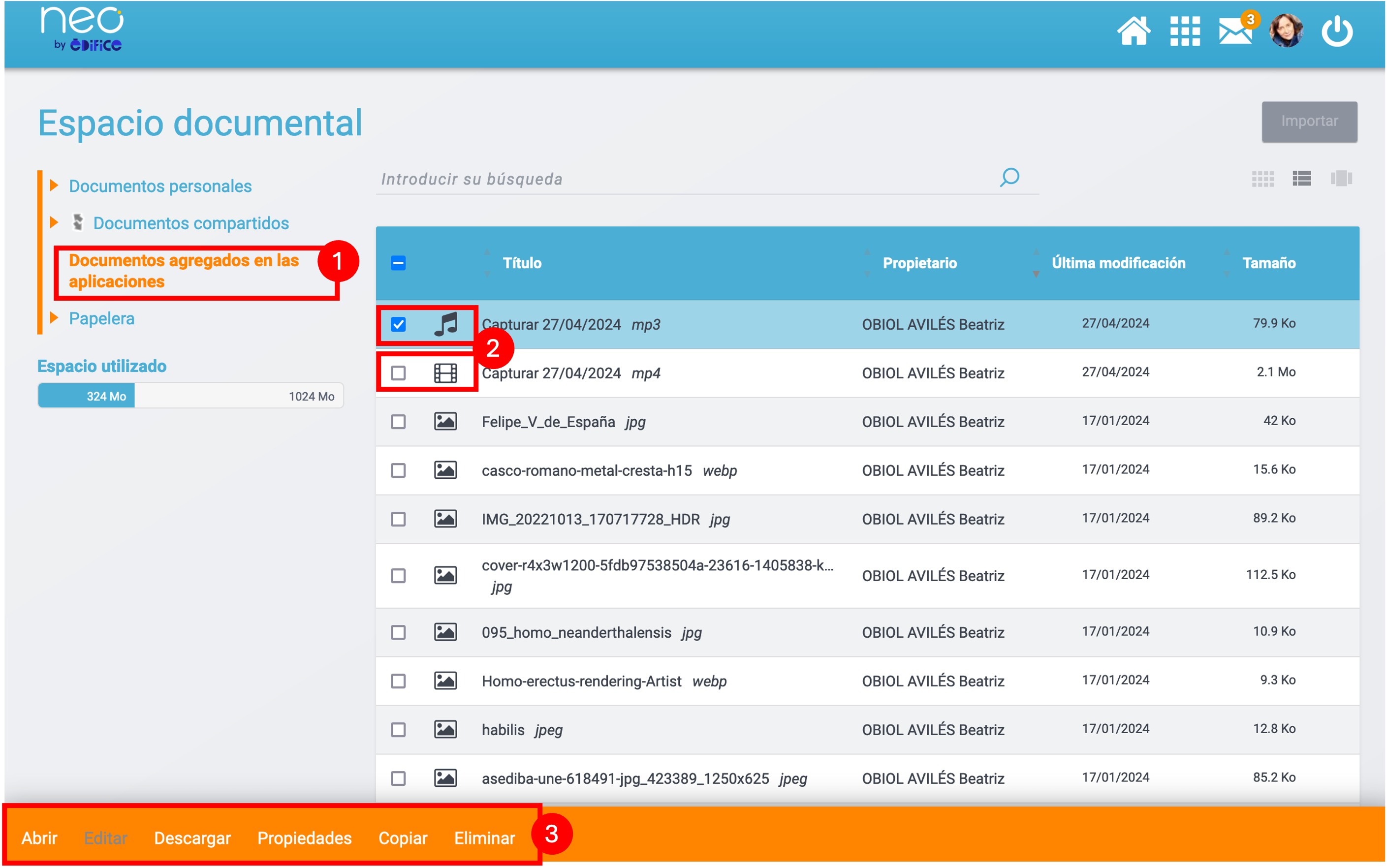Image resolution: width=1387 pixels, height=868 pixels.
Task: Expand Documentos personales folder tree
Action: pyautogui.click(x=54, y=186)
